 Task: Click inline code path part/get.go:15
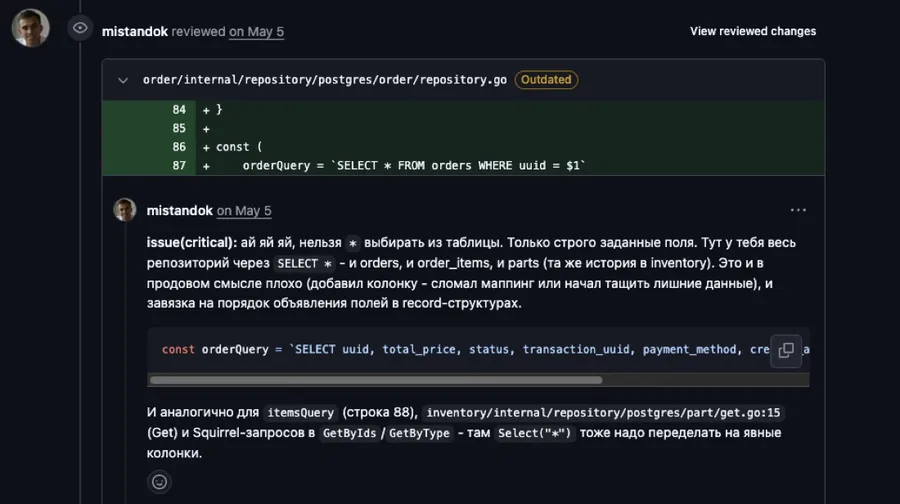[x=603, y=413]
